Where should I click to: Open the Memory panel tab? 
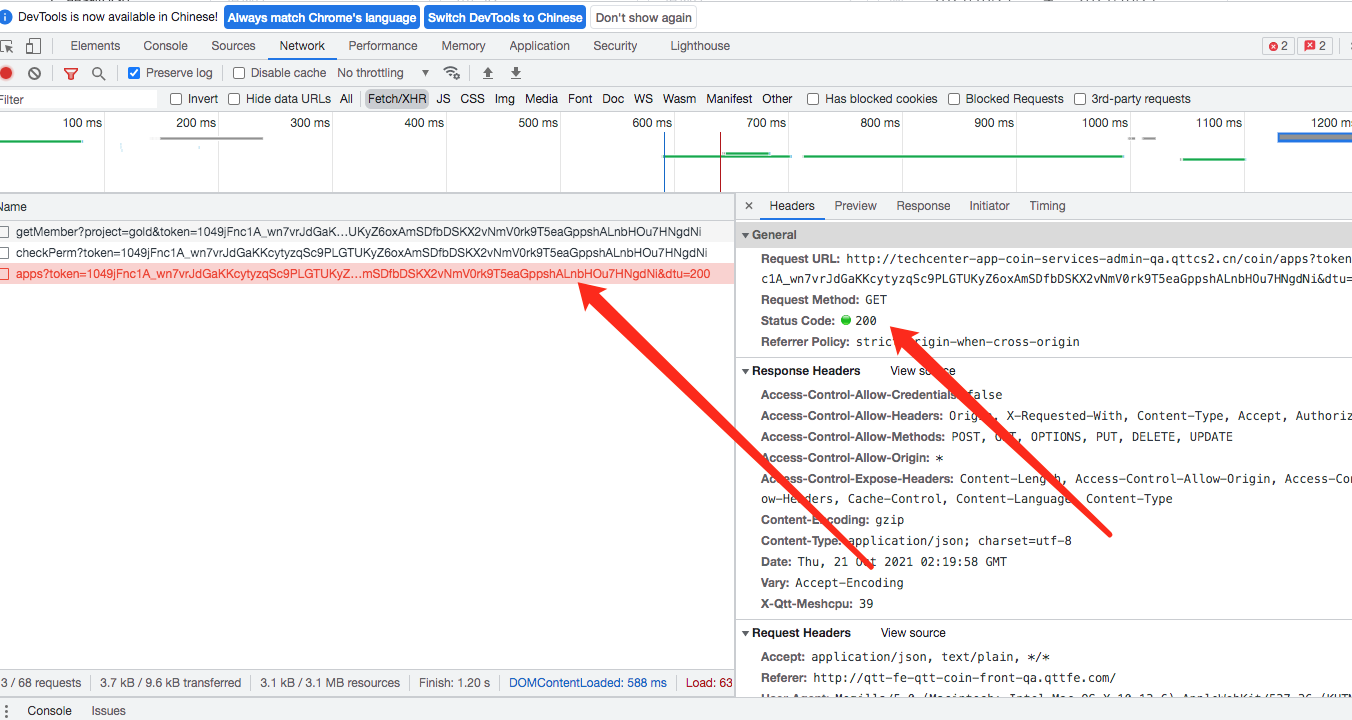pyautogui.click(x=463, y=46)
